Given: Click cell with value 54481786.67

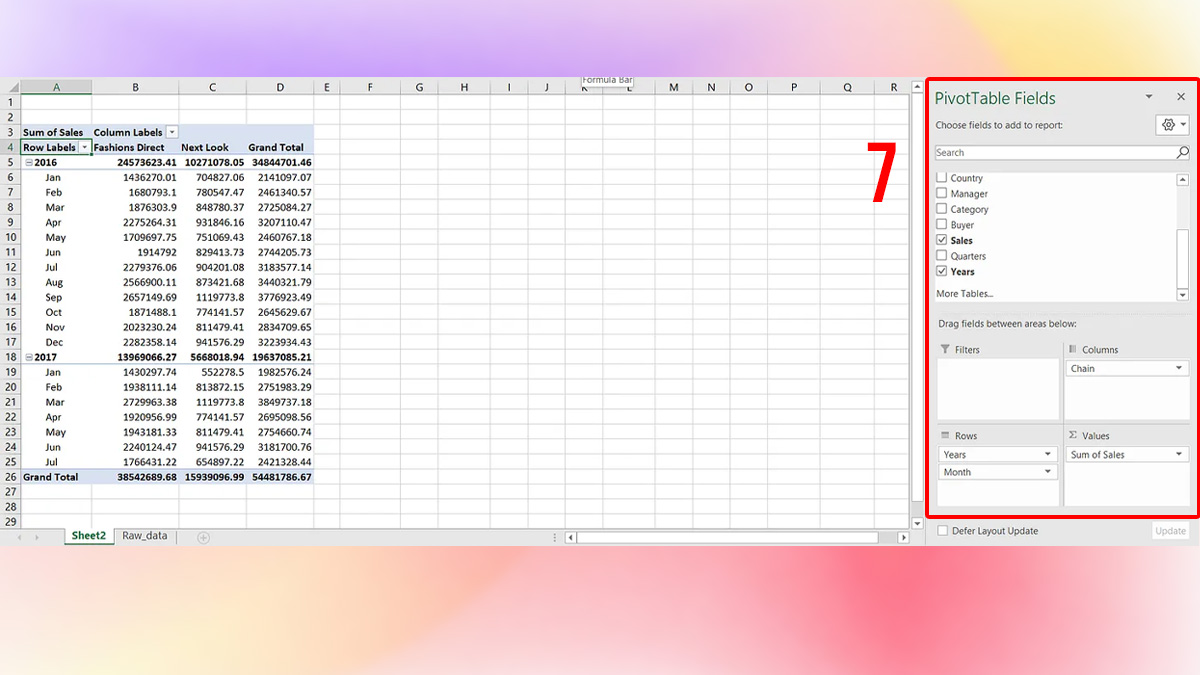Looking at the screenshot, I should tap(280, 477).
